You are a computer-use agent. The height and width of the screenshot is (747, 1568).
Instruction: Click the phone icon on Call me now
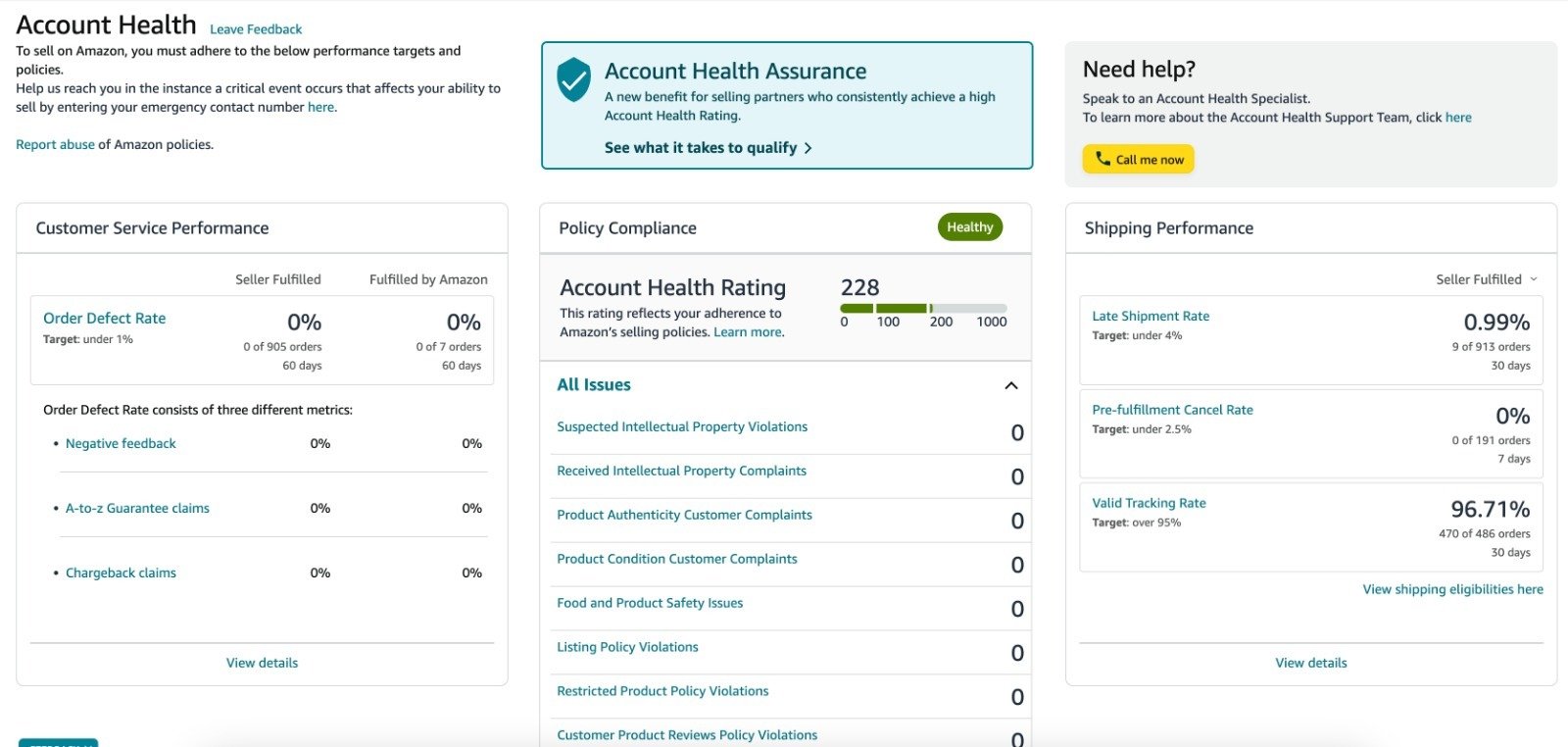click(x=1102, y=159)
